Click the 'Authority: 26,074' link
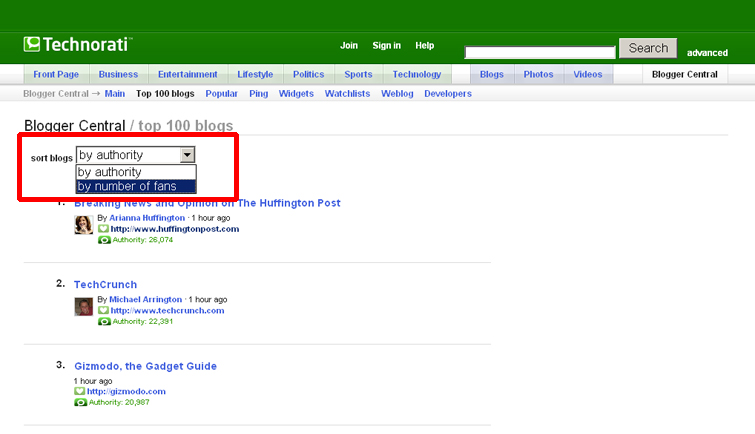 (x=143, y=240)
